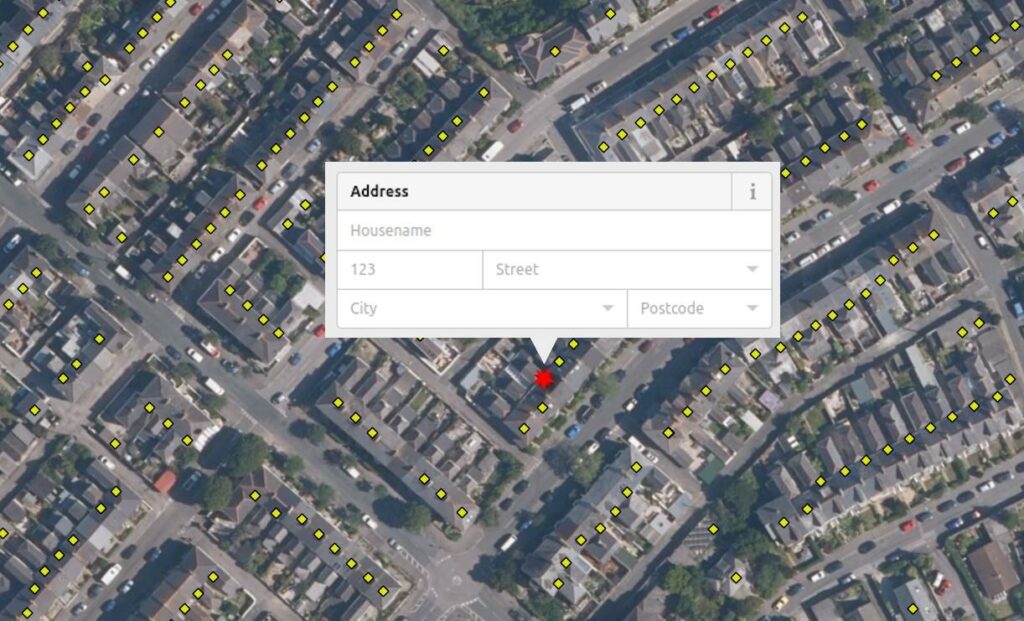Focus the Housename input field

tap(554, 231)
